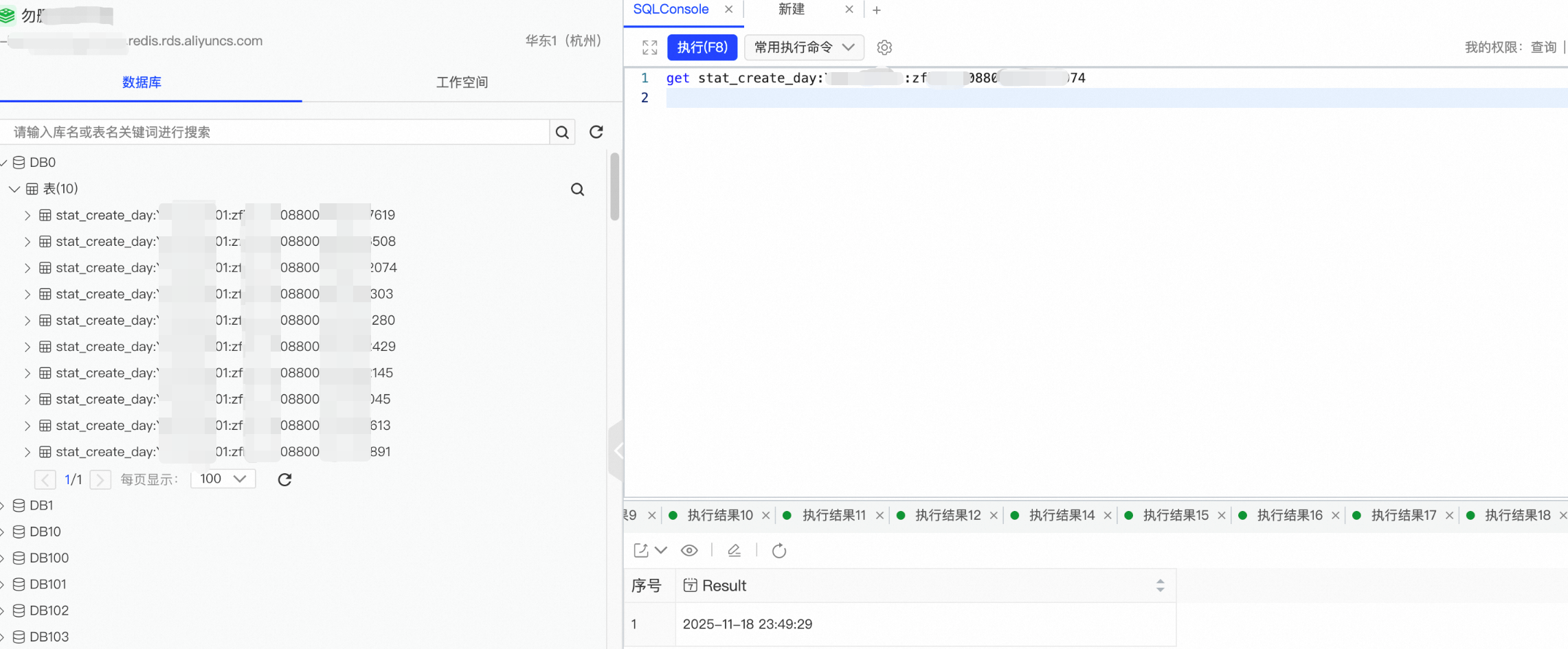This screenshot has height=649, width=1568.
Task: Run the query with 执行(F8)
Action: (x=702, y=47)
